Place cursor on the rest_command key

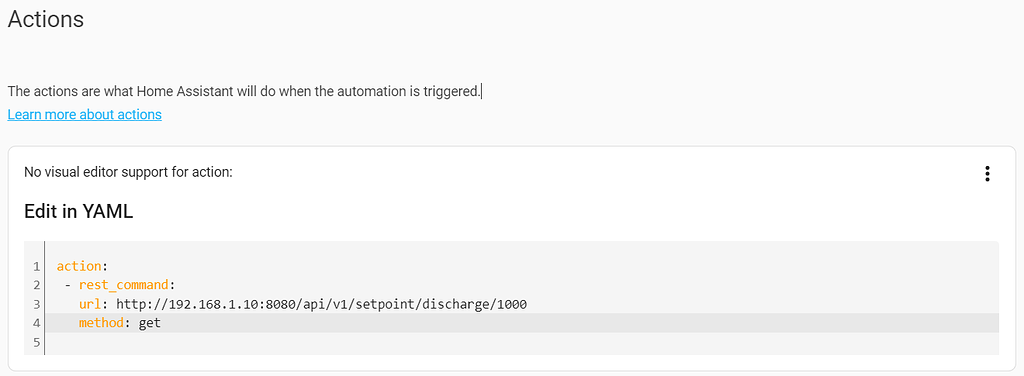point(122,285)
